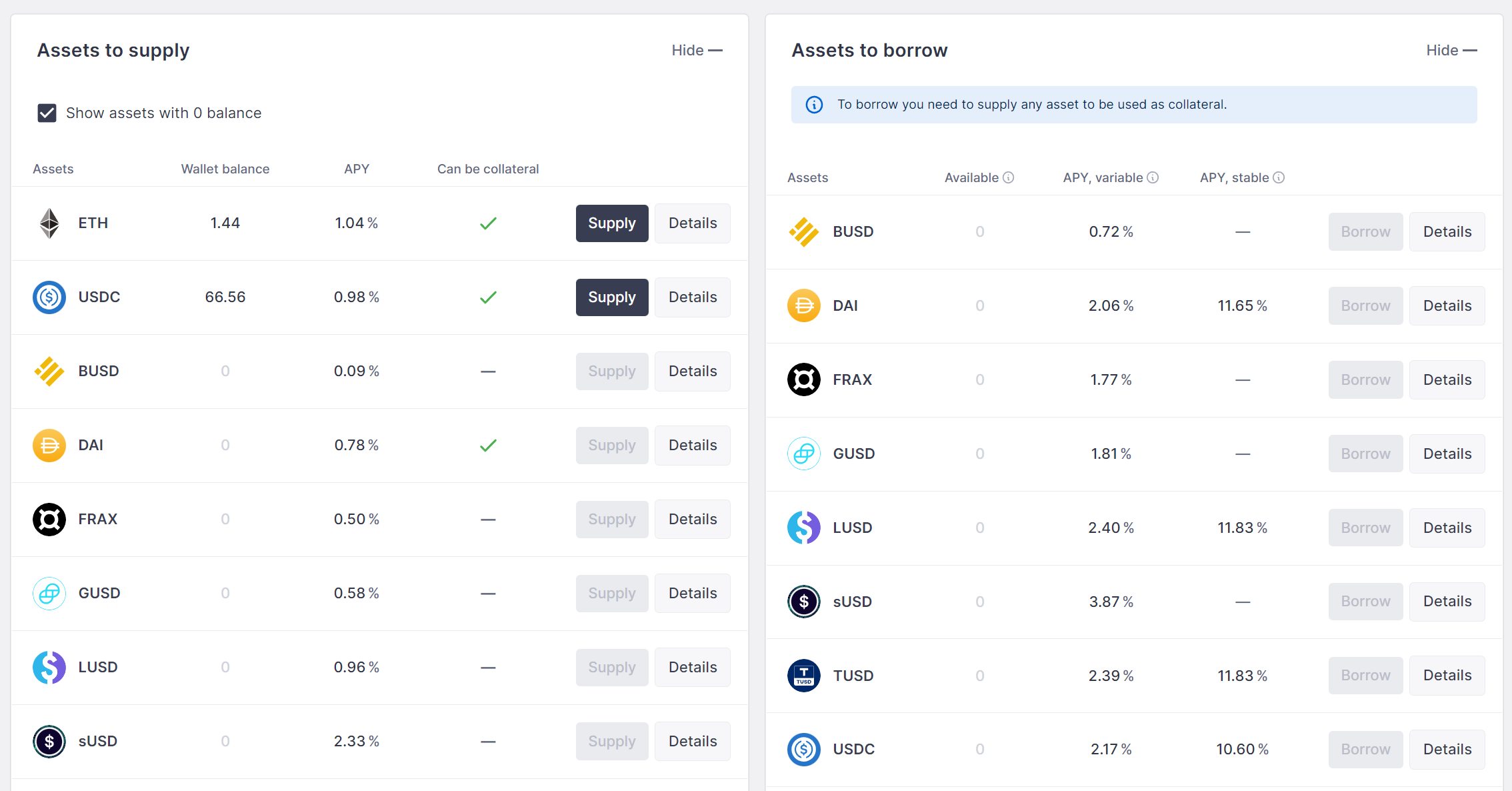Click the collateral info banner icon
The height and width of the screenshot is (791, 1512).
pos(814,105)
